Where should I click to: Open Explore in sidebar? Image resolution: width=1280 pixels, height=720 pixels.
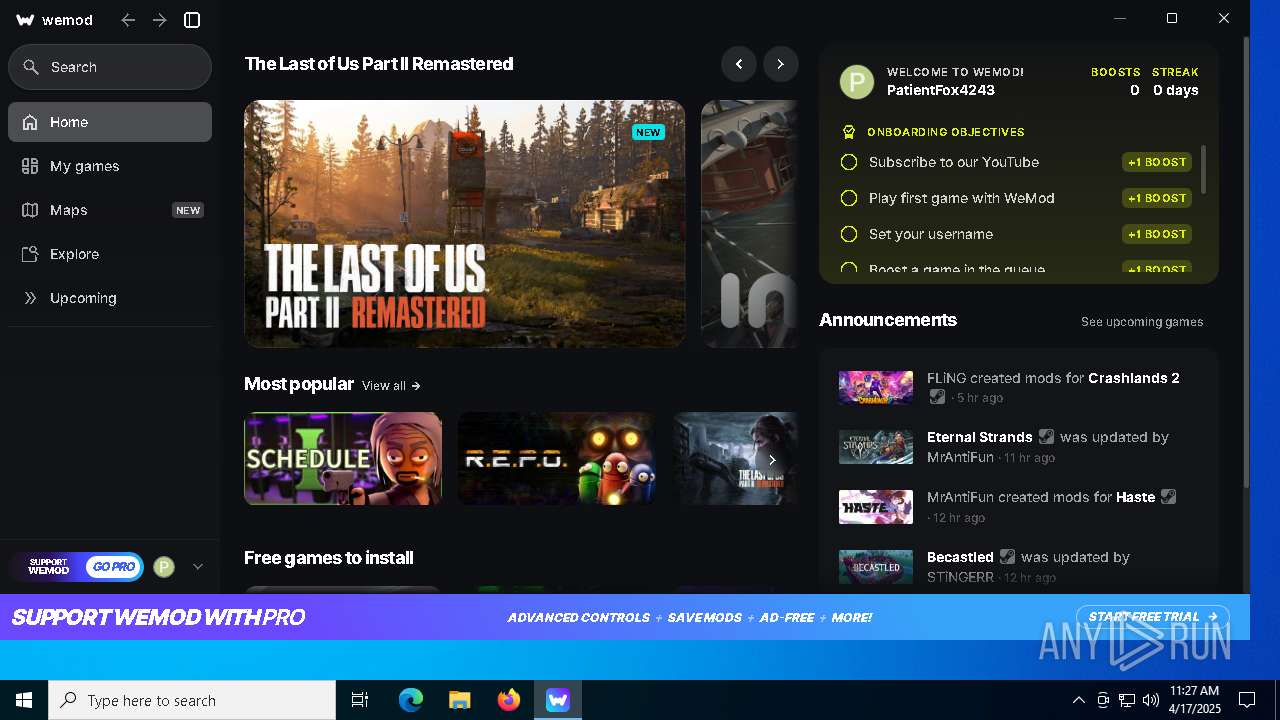tap(110, 254)
